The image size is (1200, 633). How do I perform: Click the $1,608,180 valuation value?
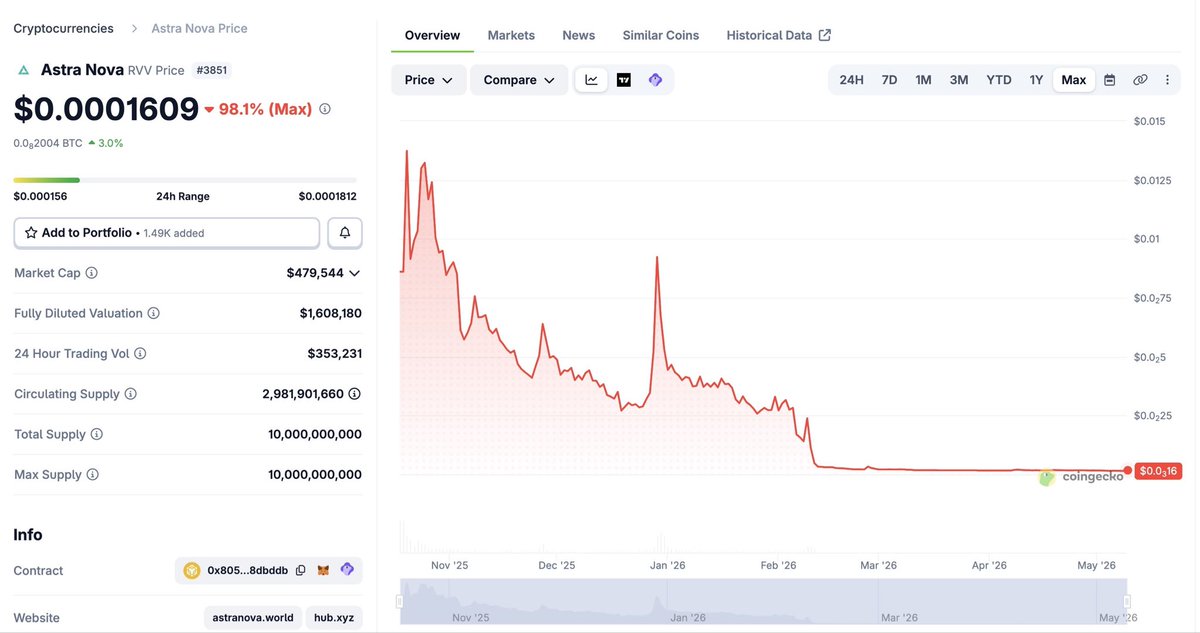coord(331,313)
